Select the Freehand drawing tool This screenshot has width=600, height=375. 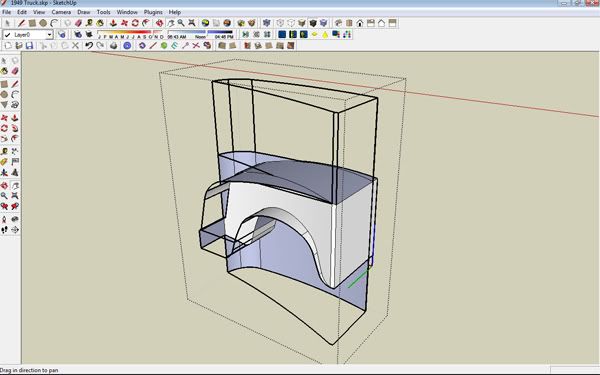pos(15,104)
